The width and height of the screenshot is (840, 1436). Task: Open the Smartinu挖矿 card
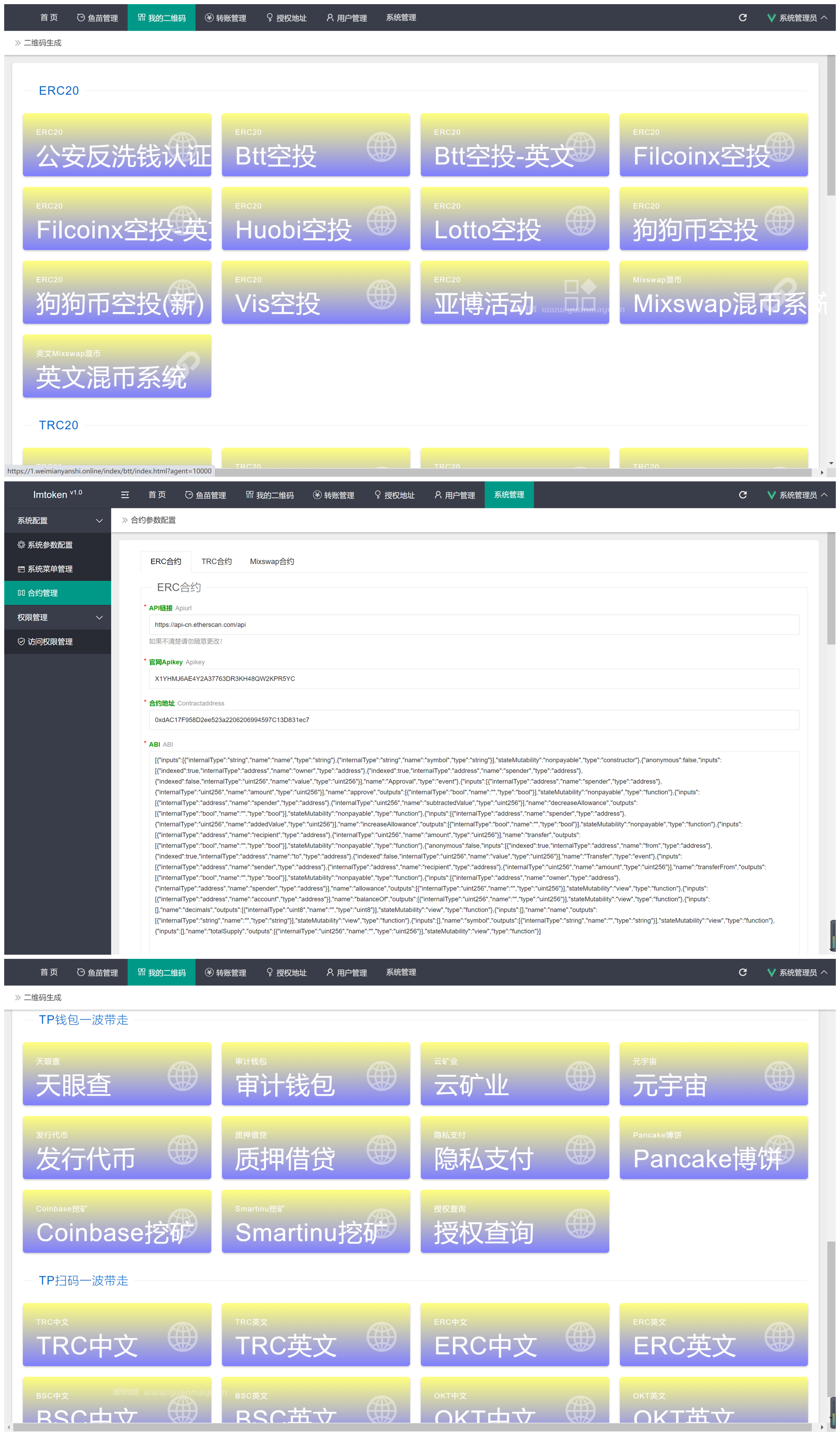point(316,1221)
